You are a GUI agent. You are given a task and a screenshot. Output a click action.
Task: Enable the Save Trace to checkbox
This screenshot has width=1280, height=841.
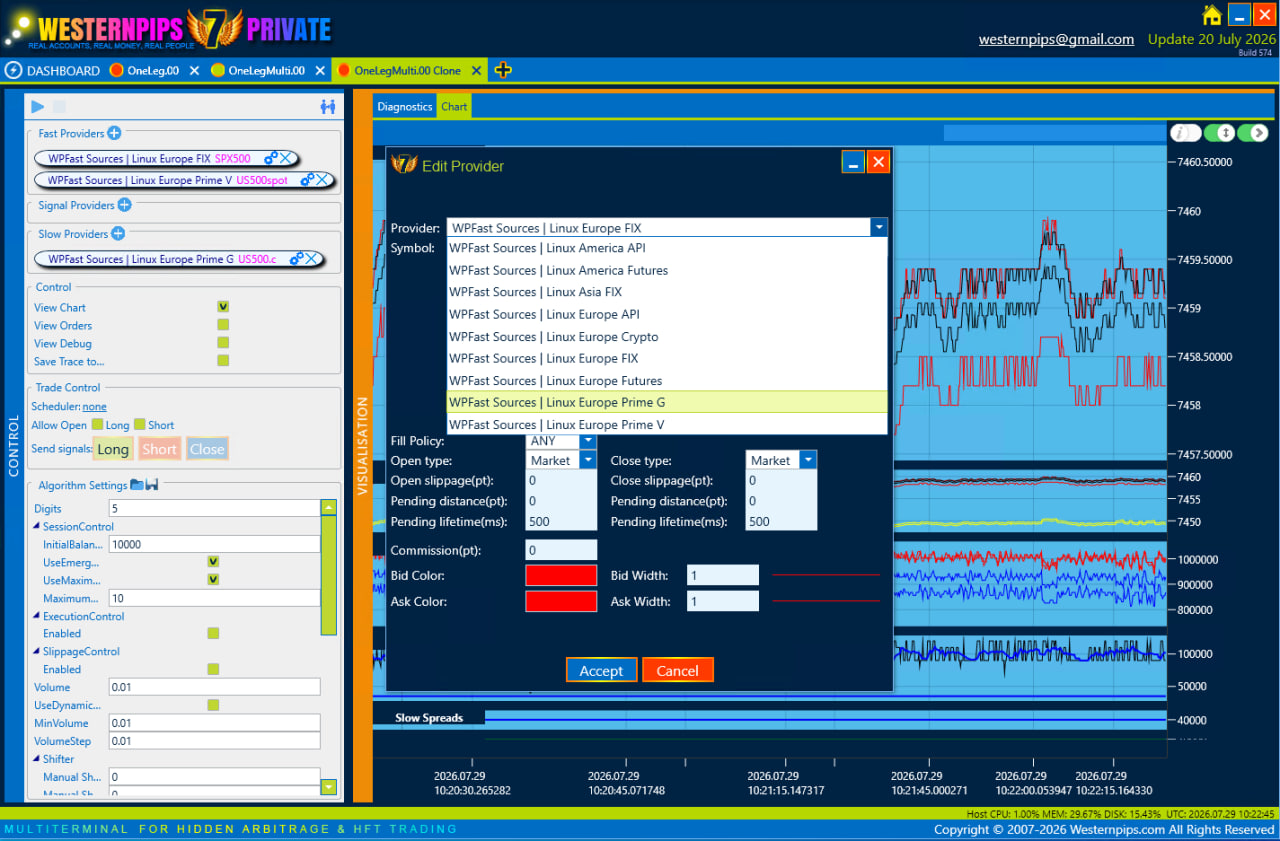(223, 361)
